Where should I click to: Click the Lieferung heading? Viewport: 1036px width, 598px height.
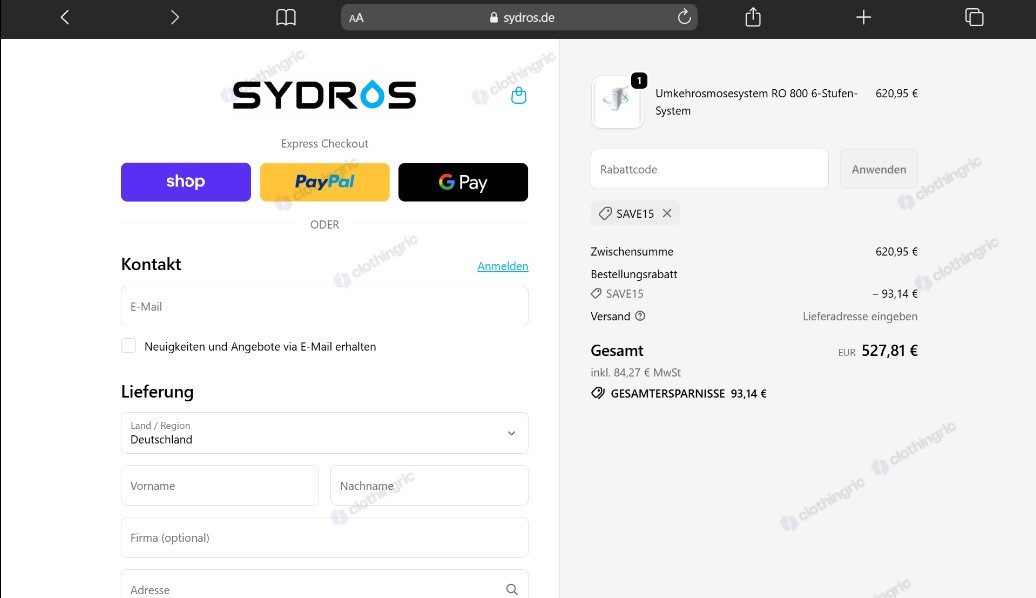pos(157,391)
